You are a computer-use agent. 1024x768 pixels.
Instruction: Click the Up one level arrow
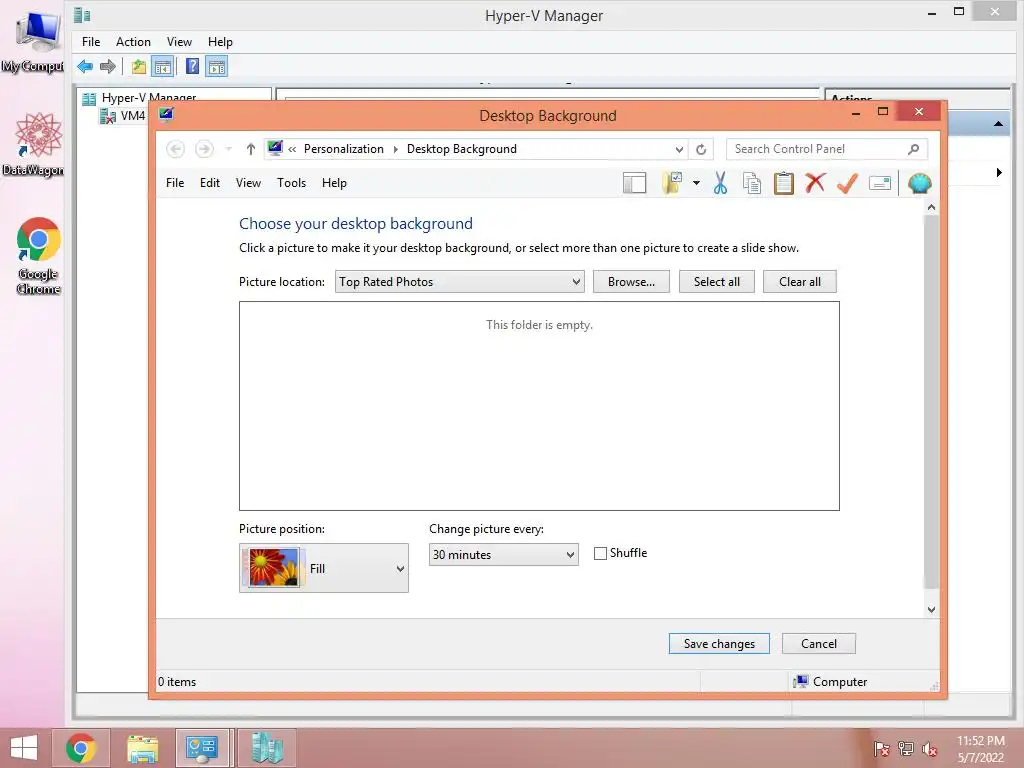[x=250, y=149]
